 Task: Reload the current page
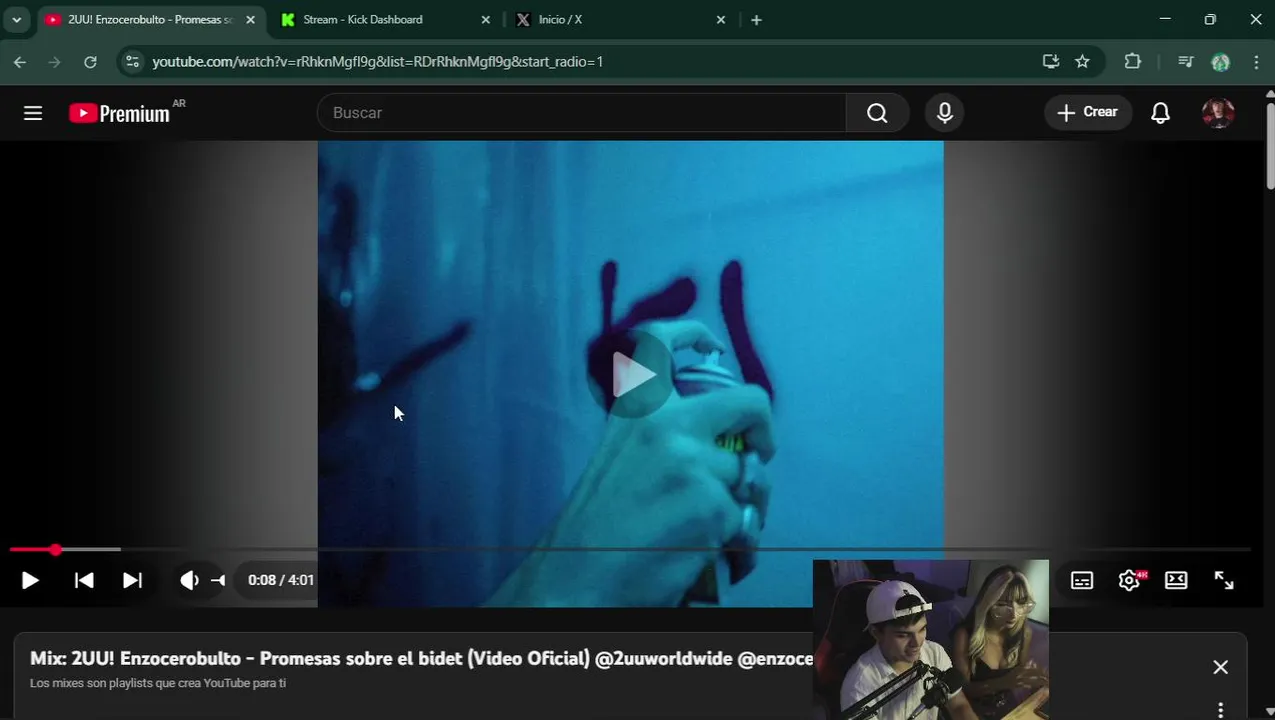click(90, 62)
